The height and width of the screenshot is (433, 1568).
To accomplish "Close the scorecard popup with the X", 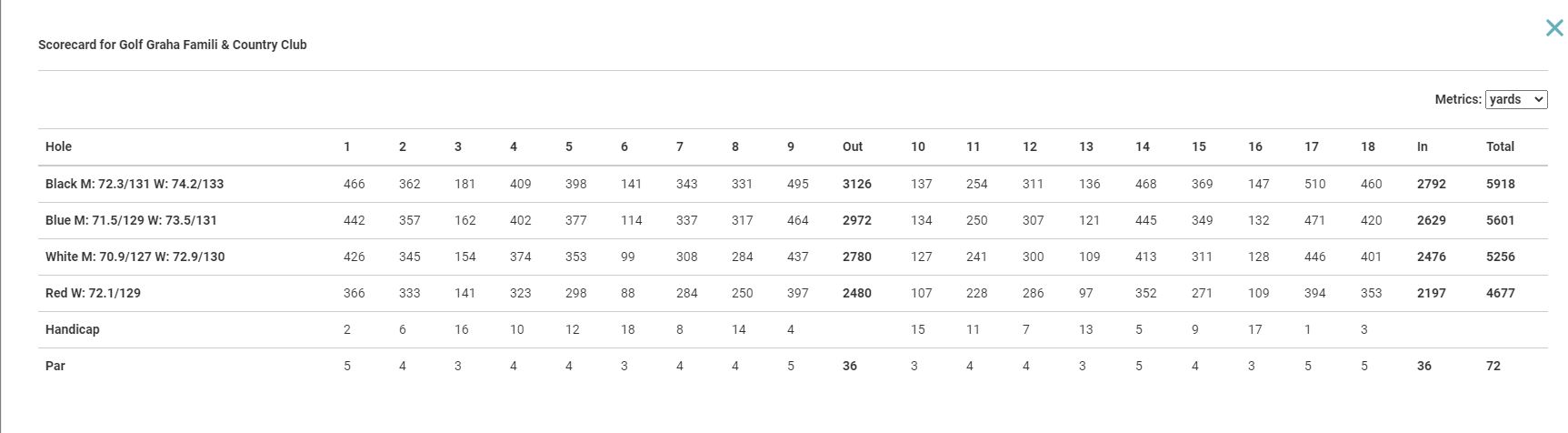I will 1554,28.
